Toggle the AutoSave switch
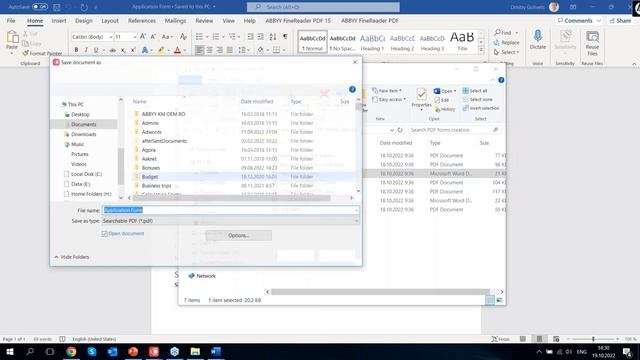 click(x=40, y=7)
